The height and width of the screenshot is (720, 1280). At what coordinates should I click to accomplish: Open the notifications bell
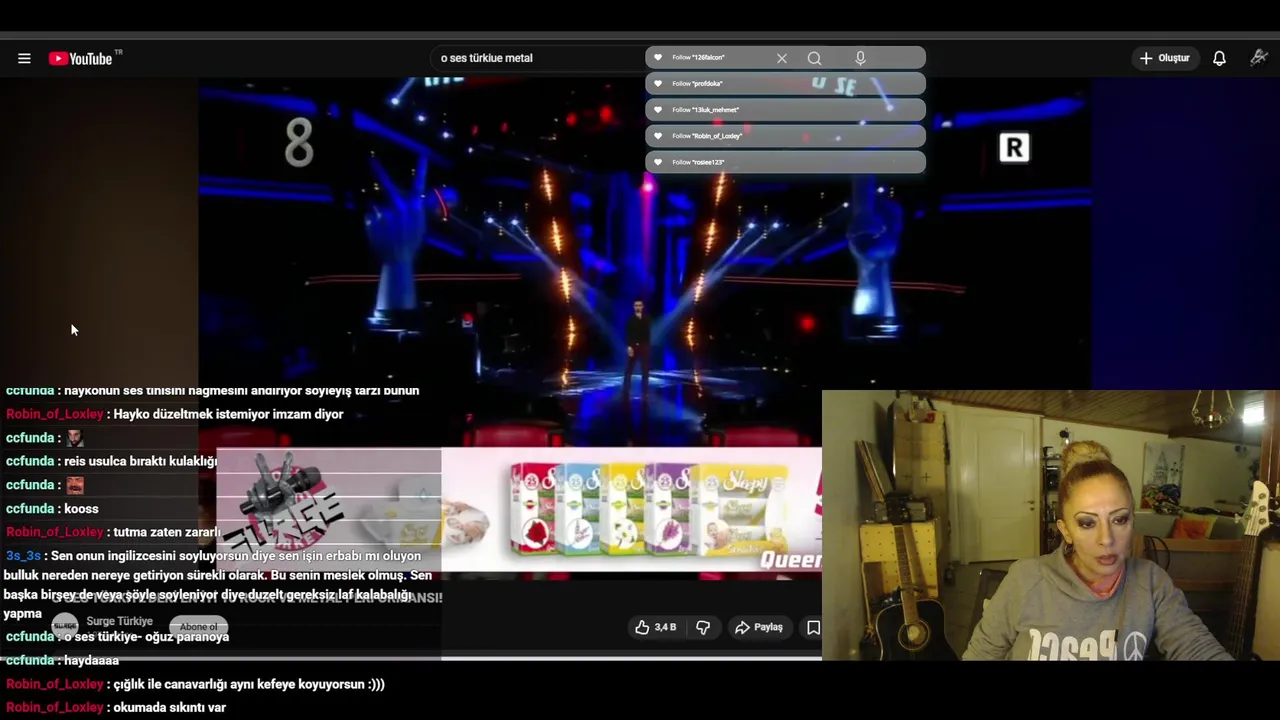tap(1219, 58)
